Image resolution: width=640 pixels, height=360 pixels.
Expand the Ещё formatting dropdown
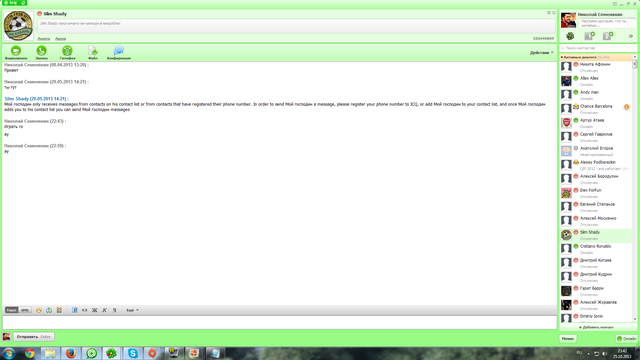click(x=132, y=310)
